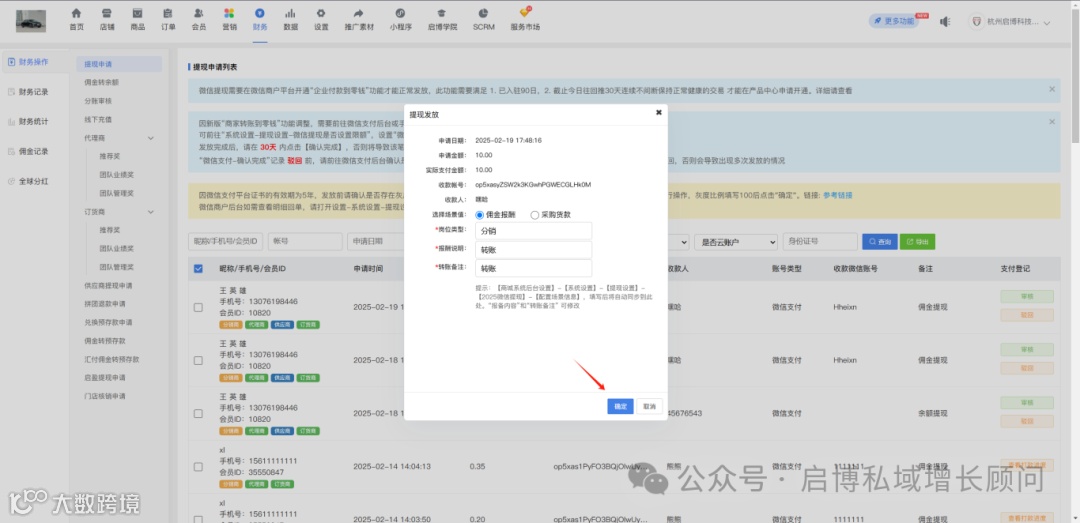Confirm the payout with 确定 button
This screenshot has width=1080, height=523.
point(621,406)
